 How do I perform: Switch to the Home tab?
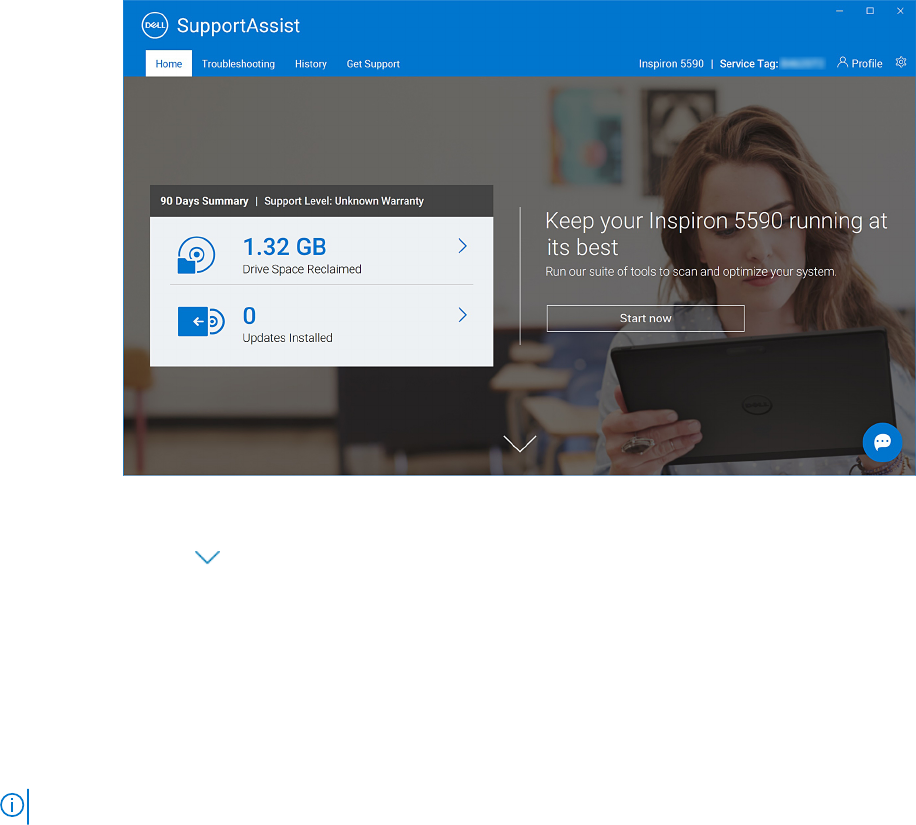pyautogui.click(x=169, y=64)
